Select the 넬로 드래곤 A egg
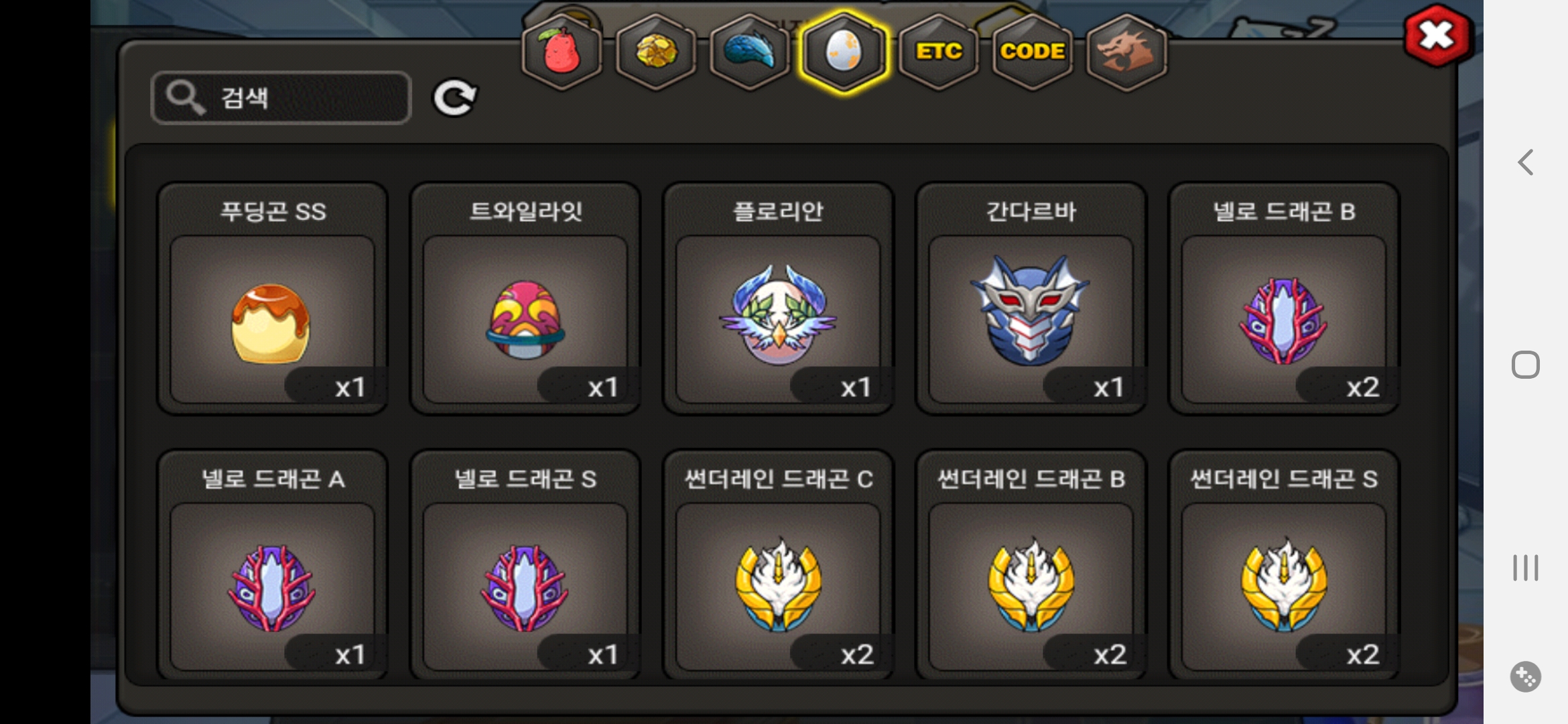This screenshot has width=1568, height=724. (272, 565)
